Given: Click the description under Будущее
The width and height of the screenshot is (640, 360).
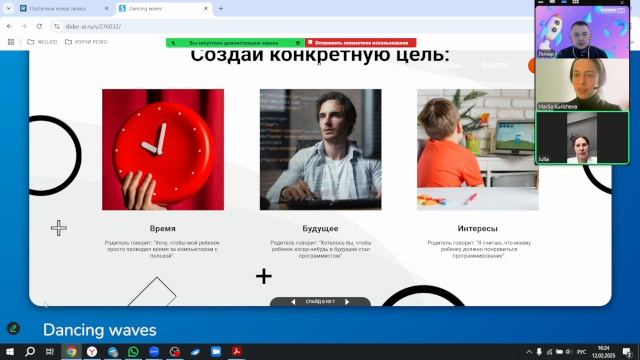Looking at the screenshot, I should point(320,249).
